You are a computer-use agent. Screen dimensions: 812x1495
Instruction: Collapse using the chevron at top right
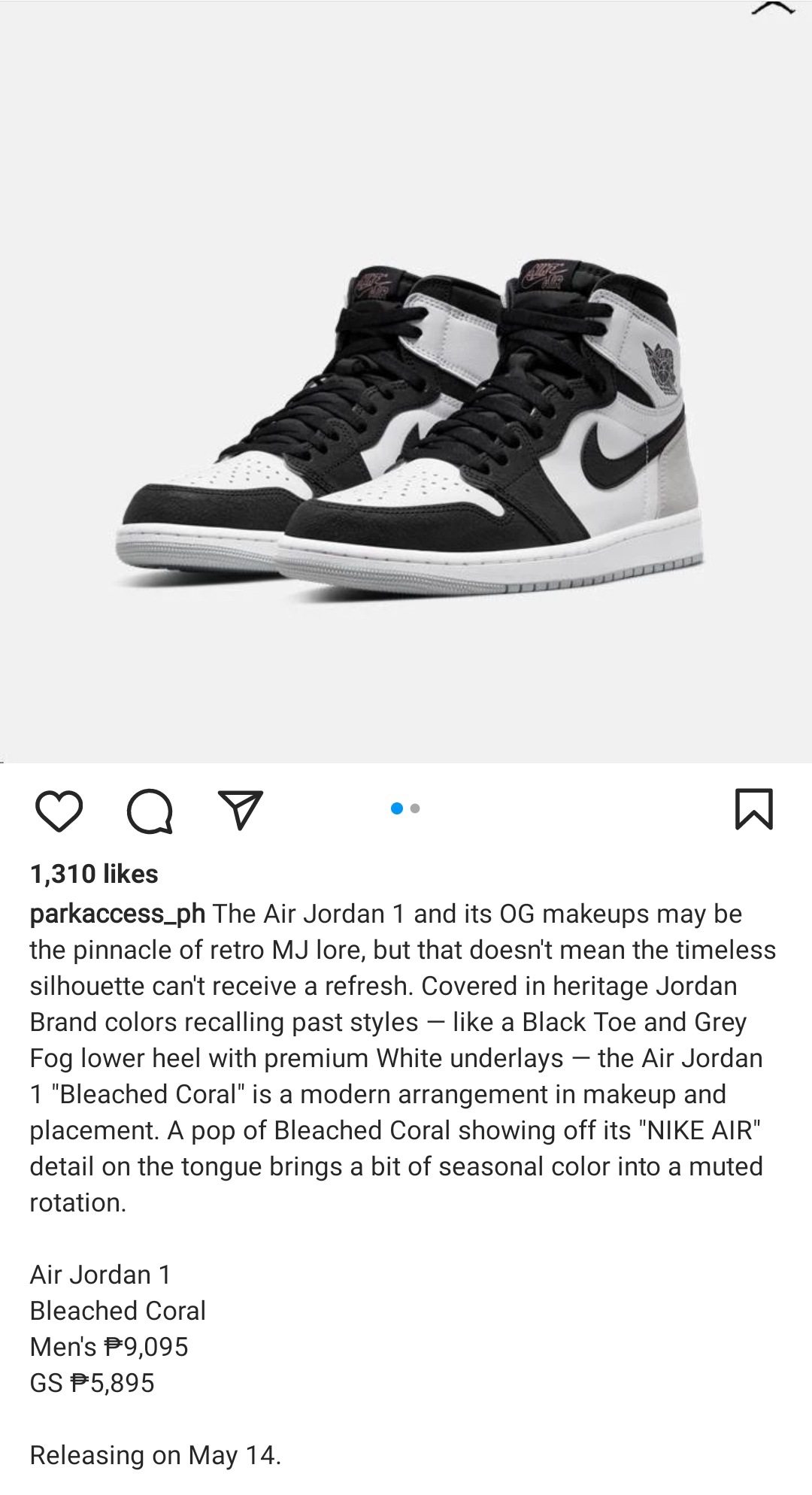[x=773, y=8]
